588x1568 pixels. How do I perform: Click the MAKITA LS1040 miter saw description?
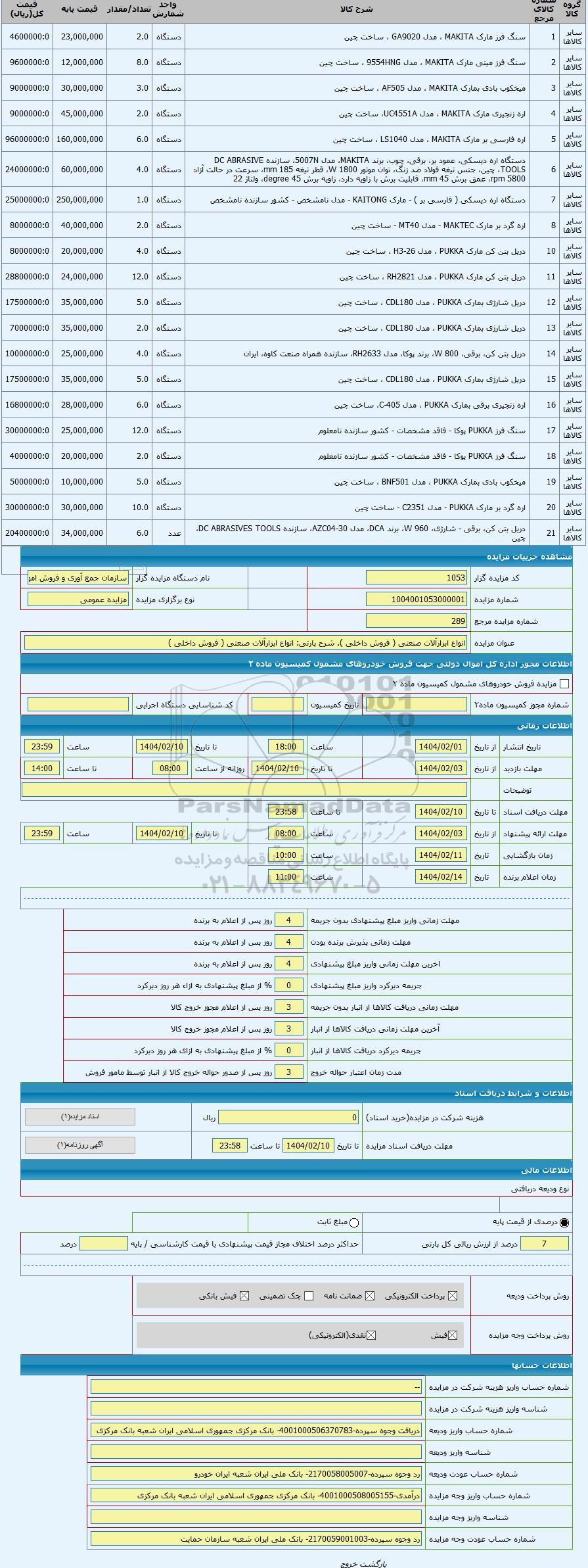430,139
